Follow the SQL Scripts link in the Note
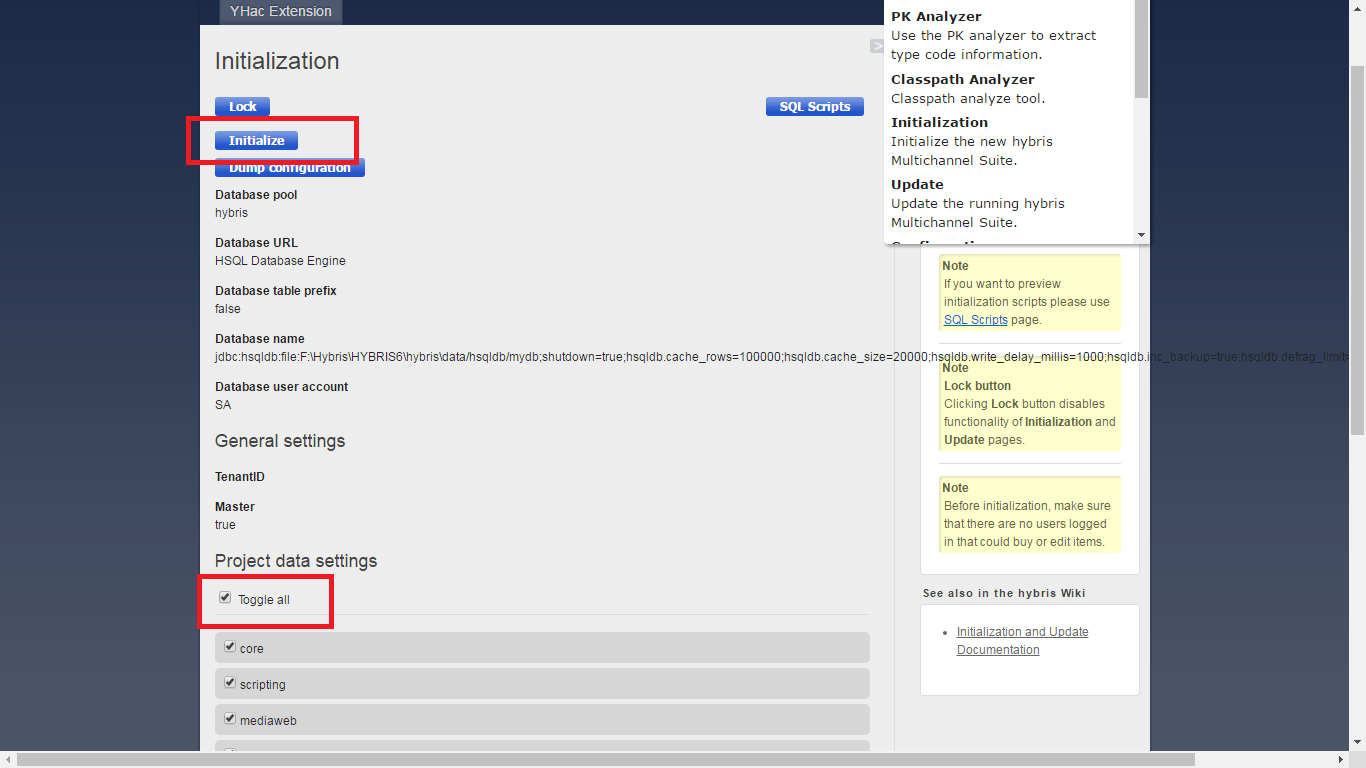The image size is (1366, 768). (x=975, y=319)
